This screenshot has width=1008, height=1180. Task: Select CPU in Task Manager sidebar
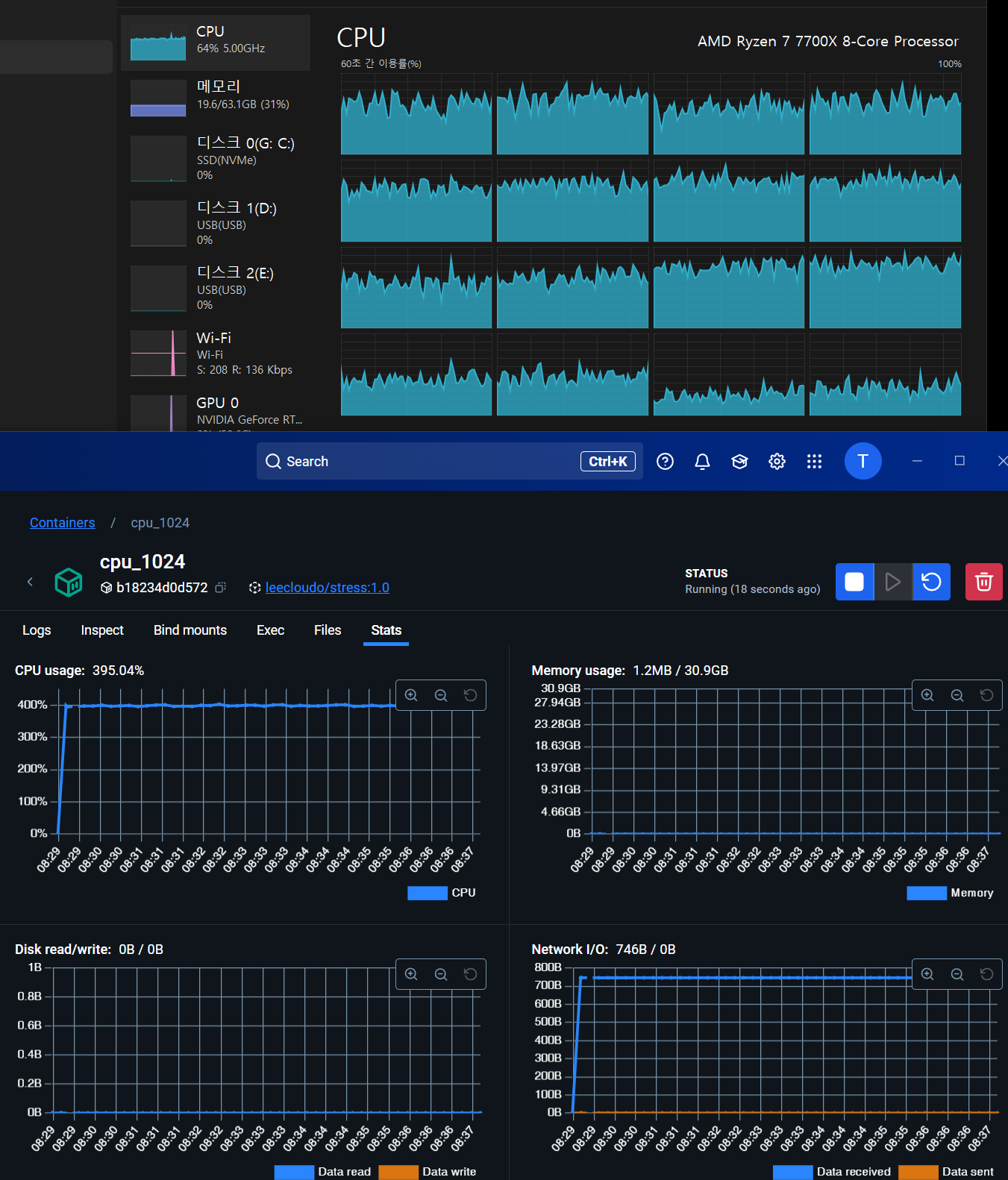[216, 43]
